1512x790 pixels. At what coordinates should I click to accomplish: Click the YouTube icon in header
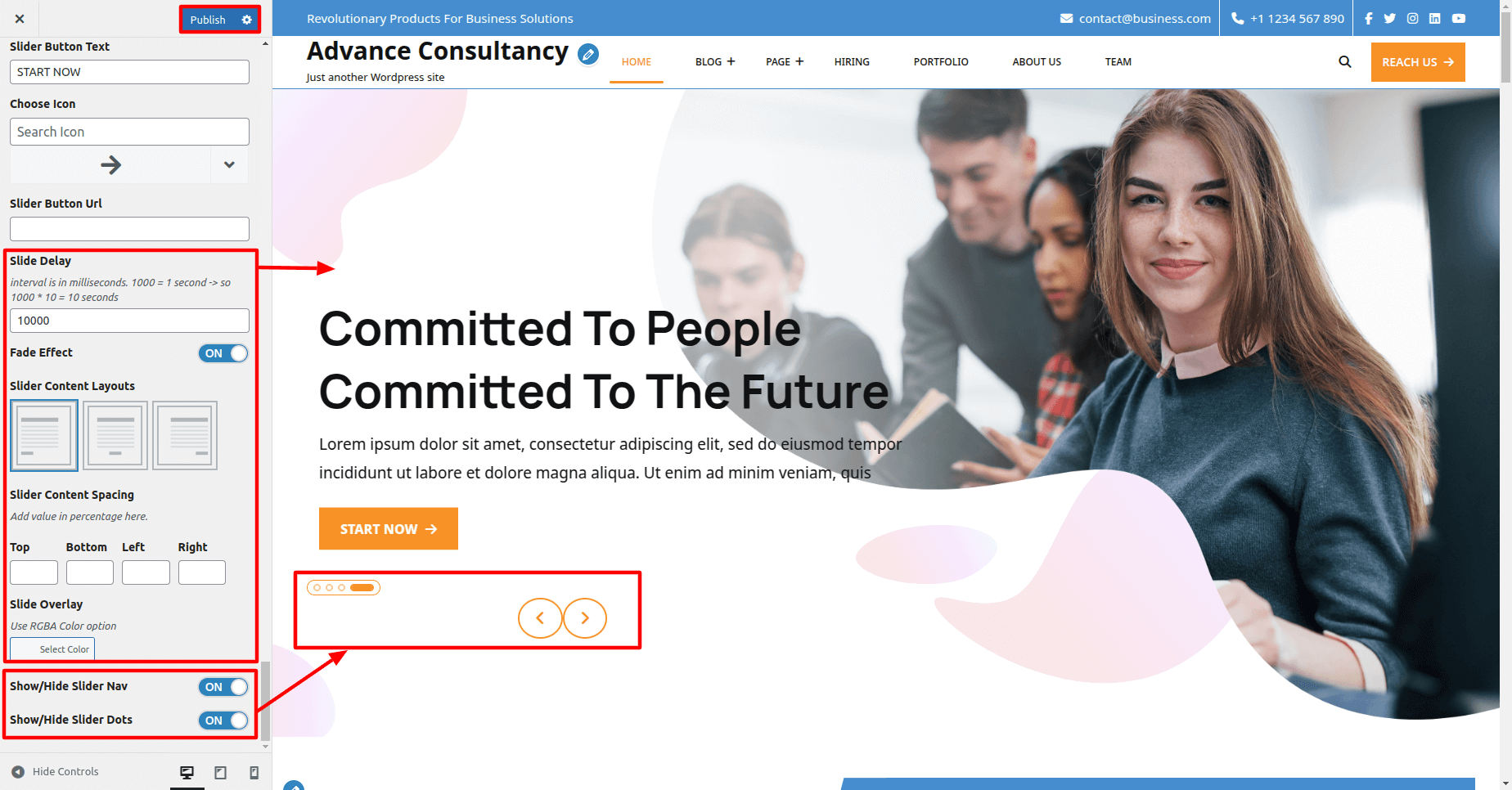point(1459,18)
